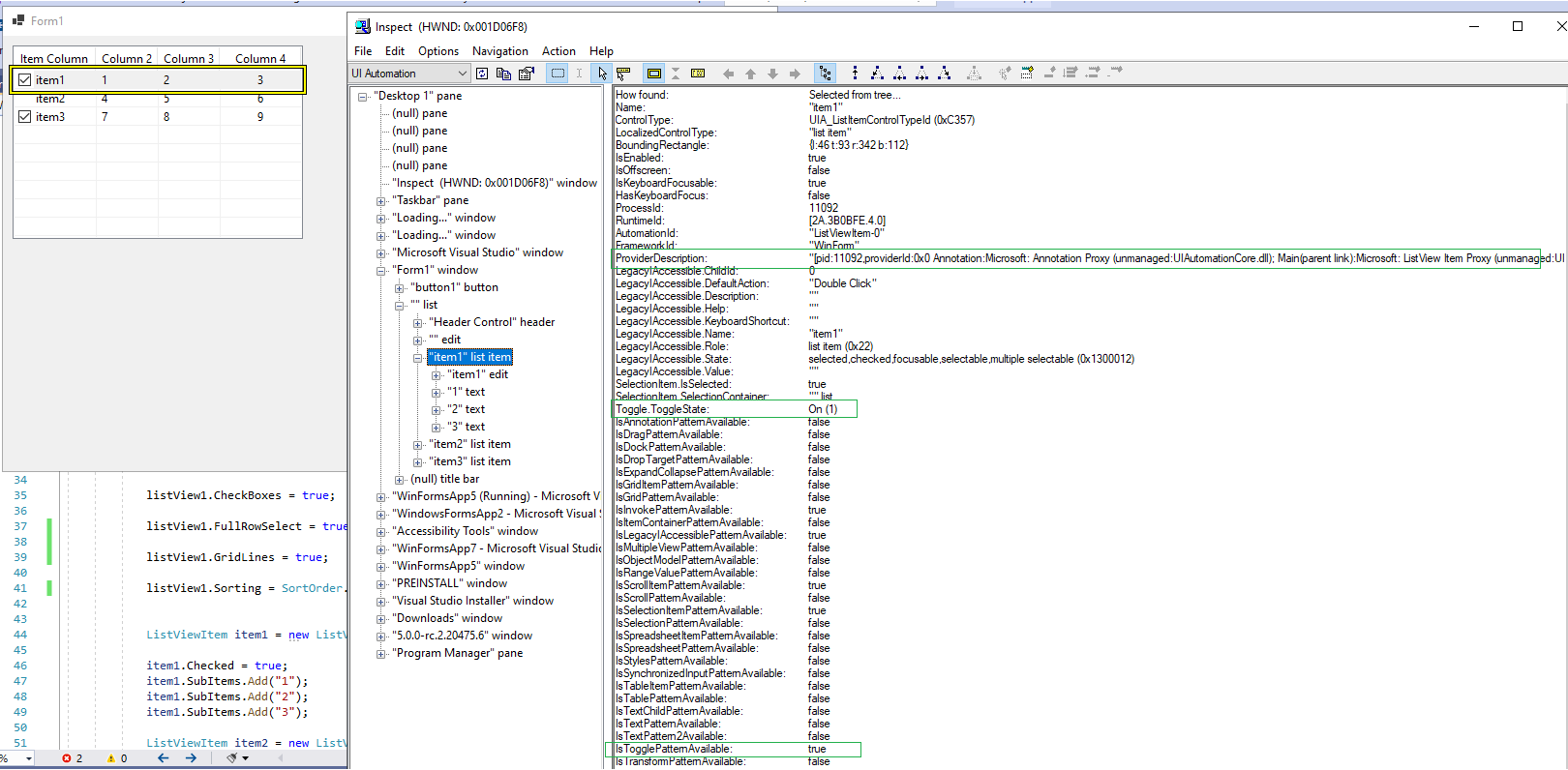
Task: Toggle the Show Tree icon in toolbar
Action: pos(825,74)
